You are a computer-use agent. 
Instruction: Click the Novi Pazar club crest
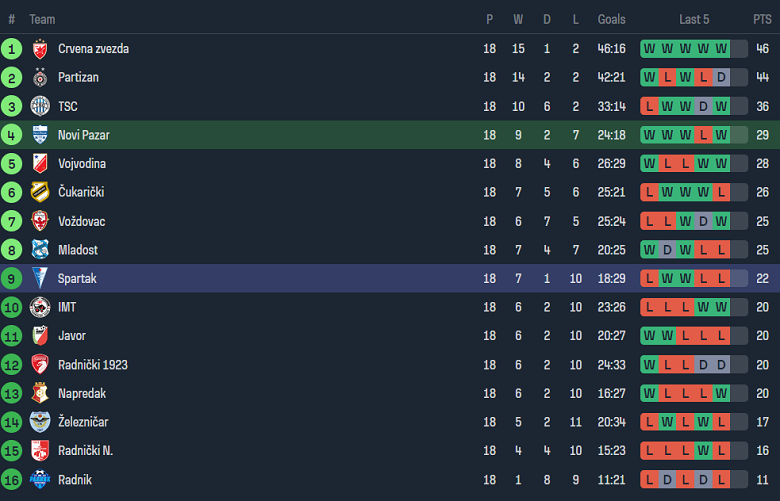[40, 135]
